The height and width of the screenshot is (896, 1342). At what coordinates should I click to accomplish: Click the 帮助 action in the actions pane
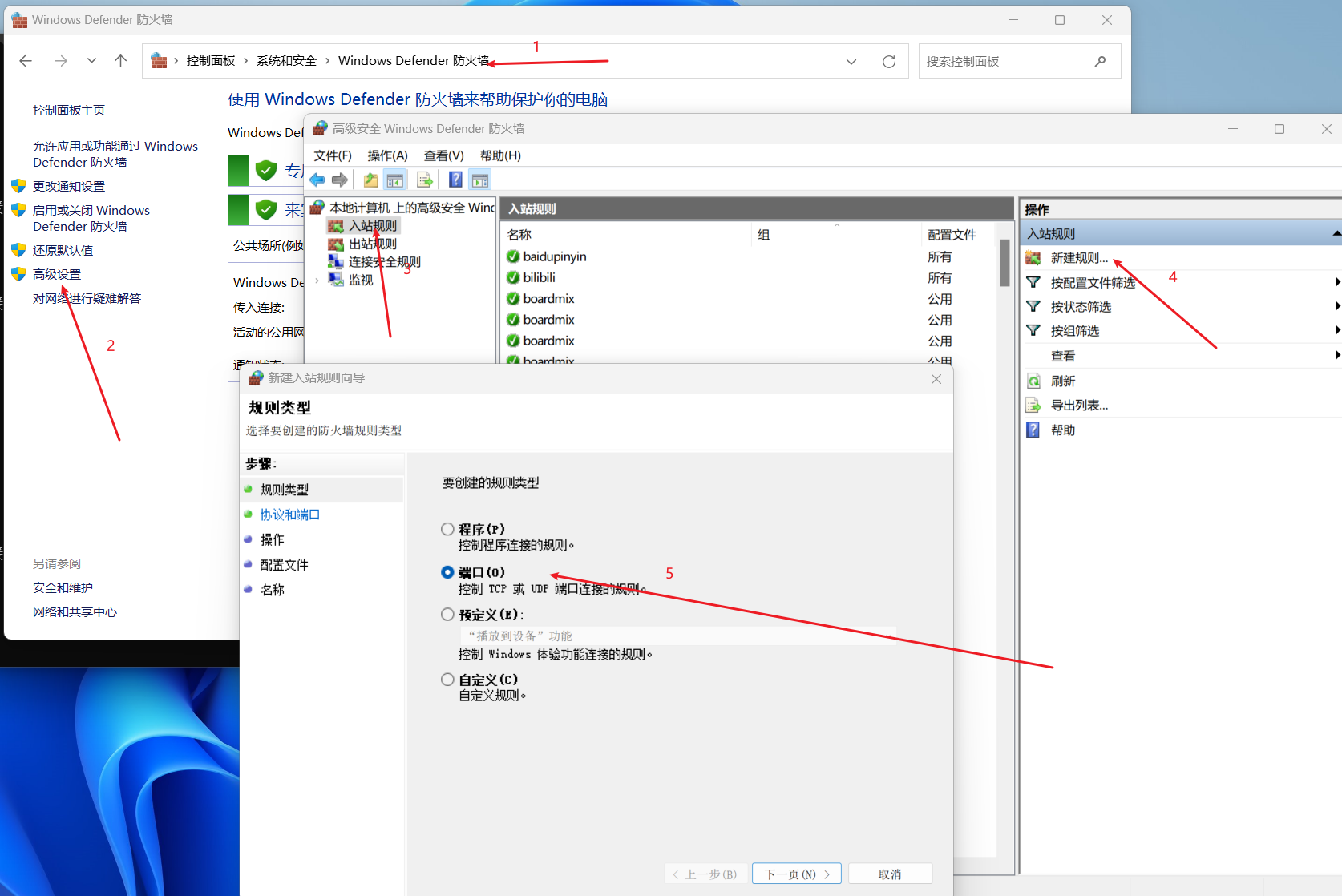pyautogui.click(x=1063, y=430)
